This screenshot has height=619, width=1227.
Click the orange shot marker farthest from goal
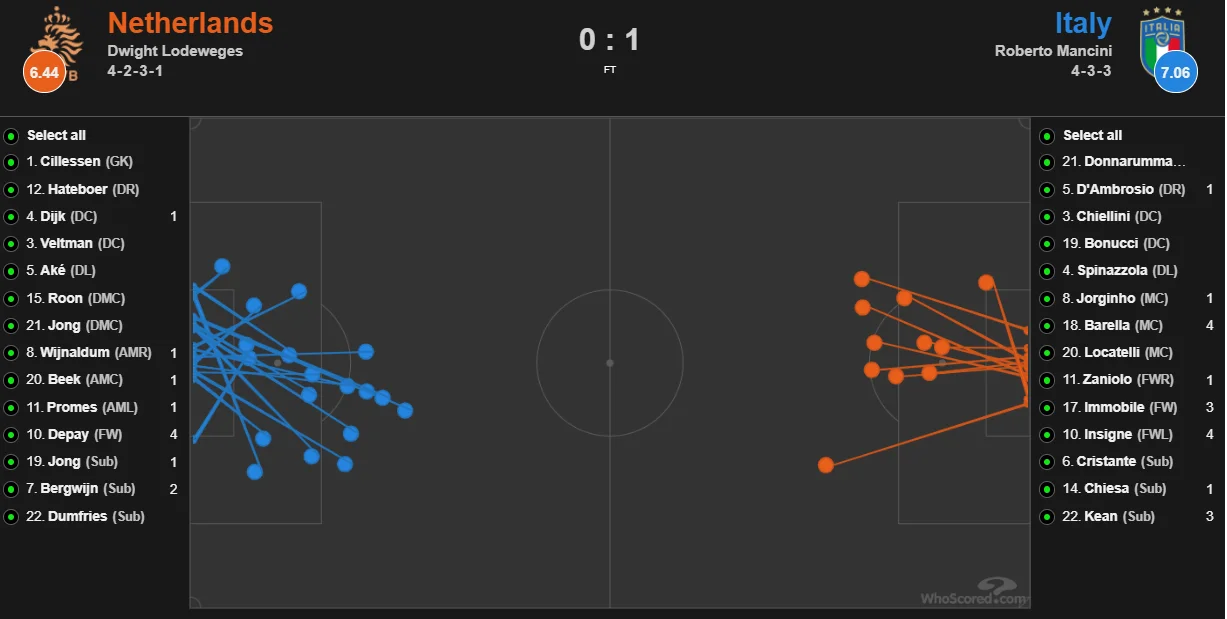click(x=826, y=465)
